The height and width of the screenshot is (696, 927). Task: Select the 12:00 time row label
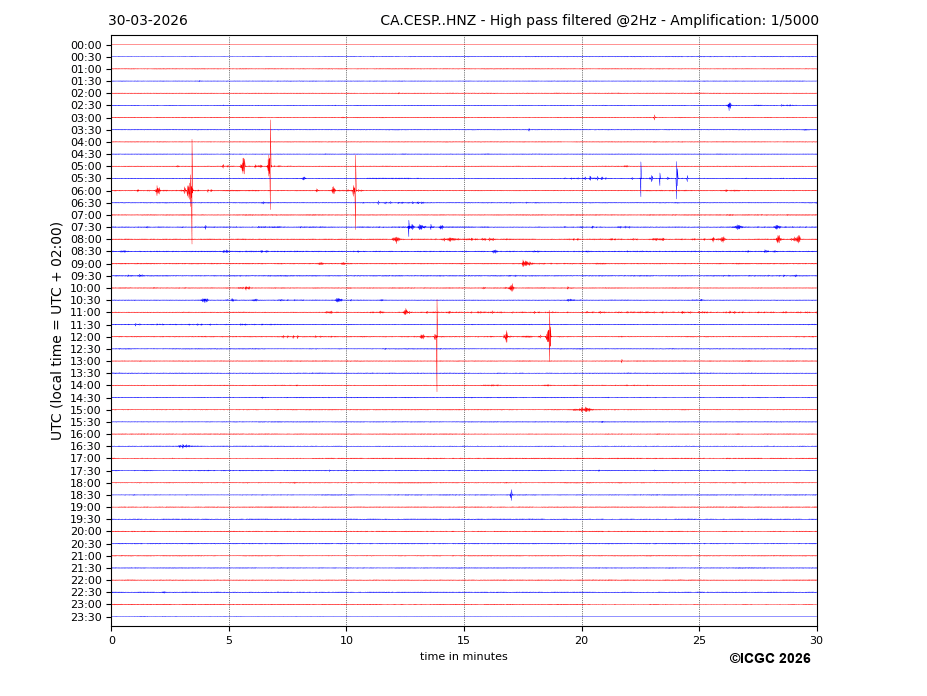pos(85,337)
